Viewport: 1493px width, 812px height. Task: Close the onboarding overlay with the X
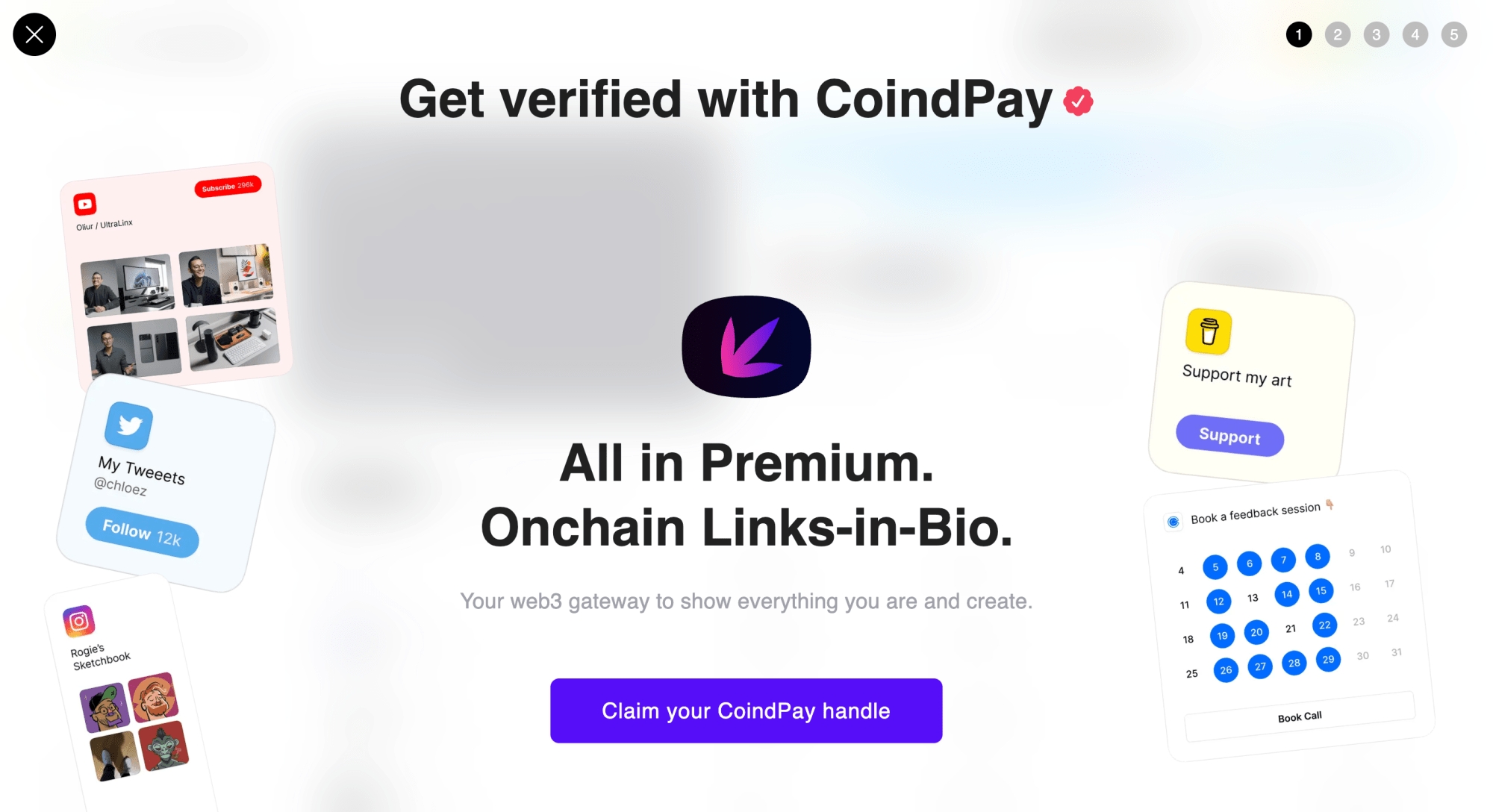[34, 34]
